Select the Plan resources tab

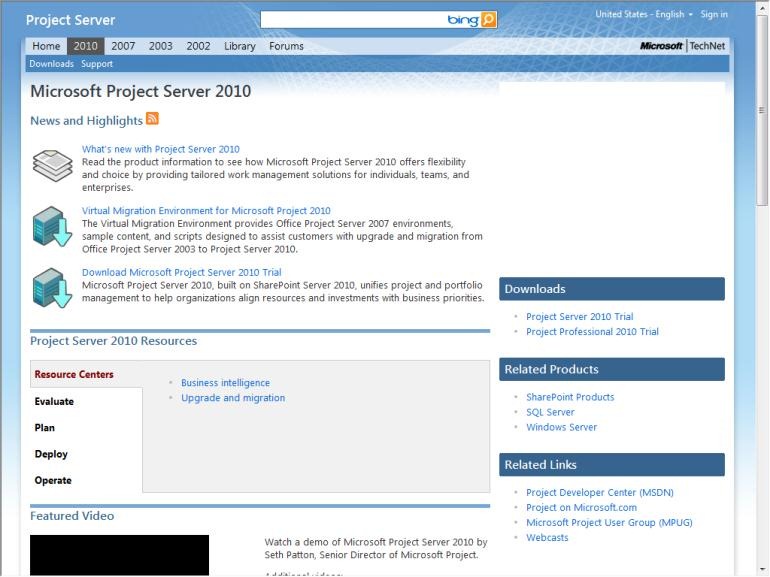click(45, 428)
